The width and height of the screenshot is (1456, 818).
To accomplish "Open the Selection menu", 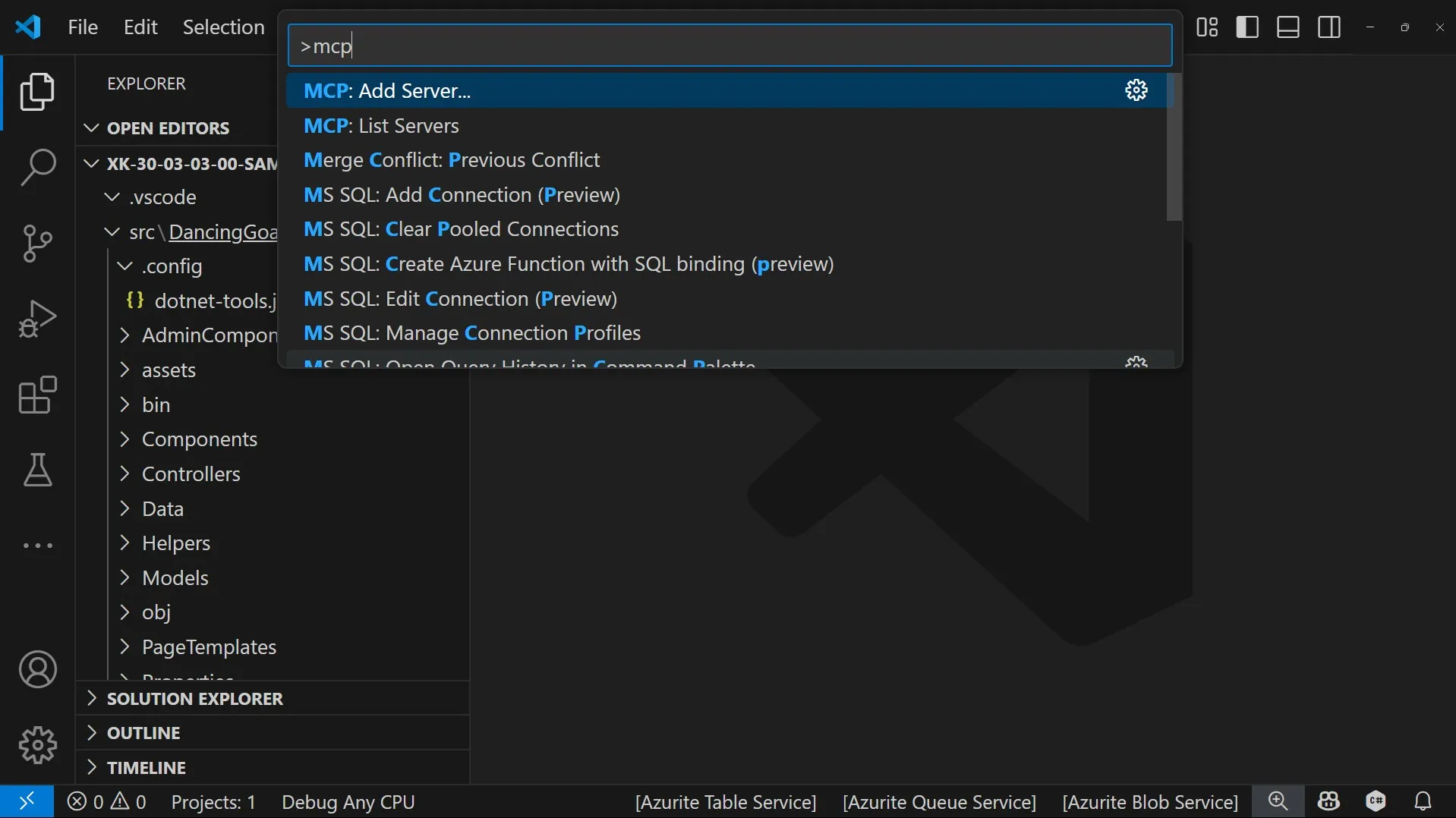I will 223,27.
